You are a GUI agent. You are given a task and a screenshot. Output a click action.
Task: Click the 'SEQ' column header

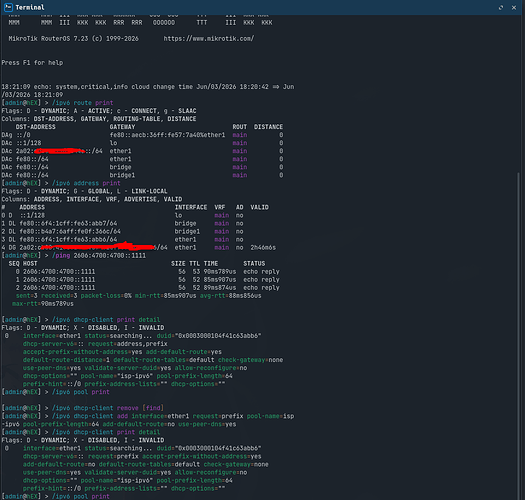(x=14, y=264)
